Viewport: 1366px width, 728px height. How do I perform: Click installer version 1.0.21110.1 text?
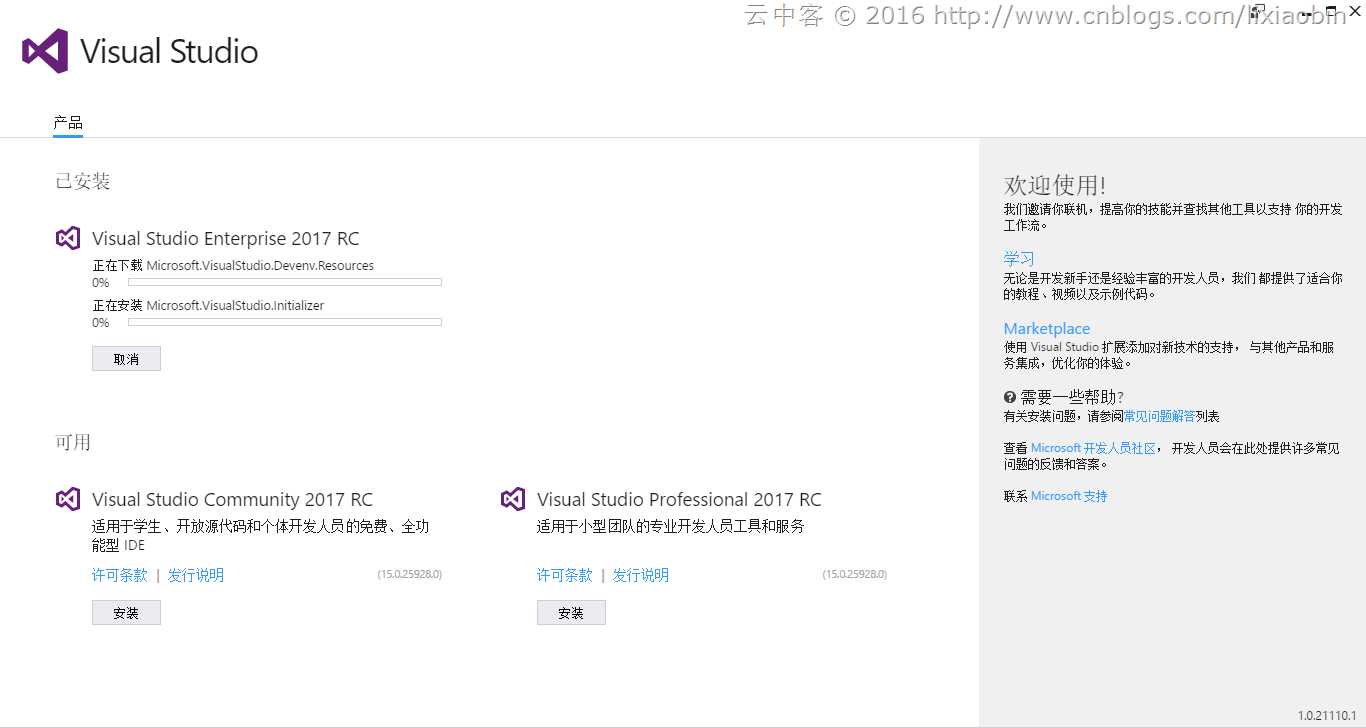1327,716
